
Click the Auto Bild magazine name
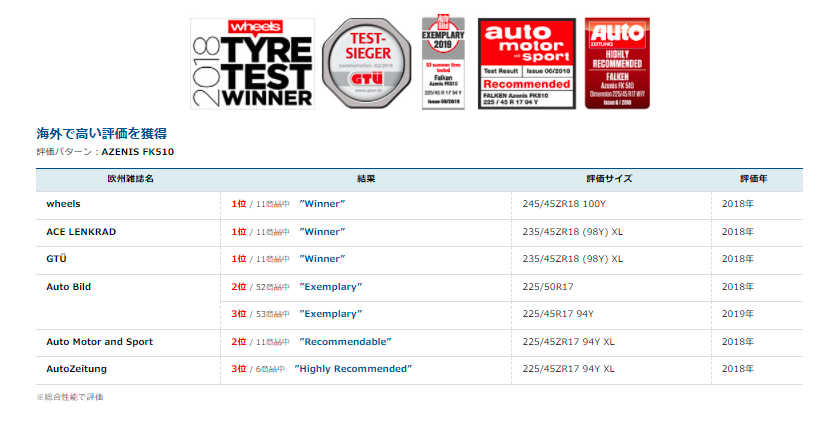point(69,286)
